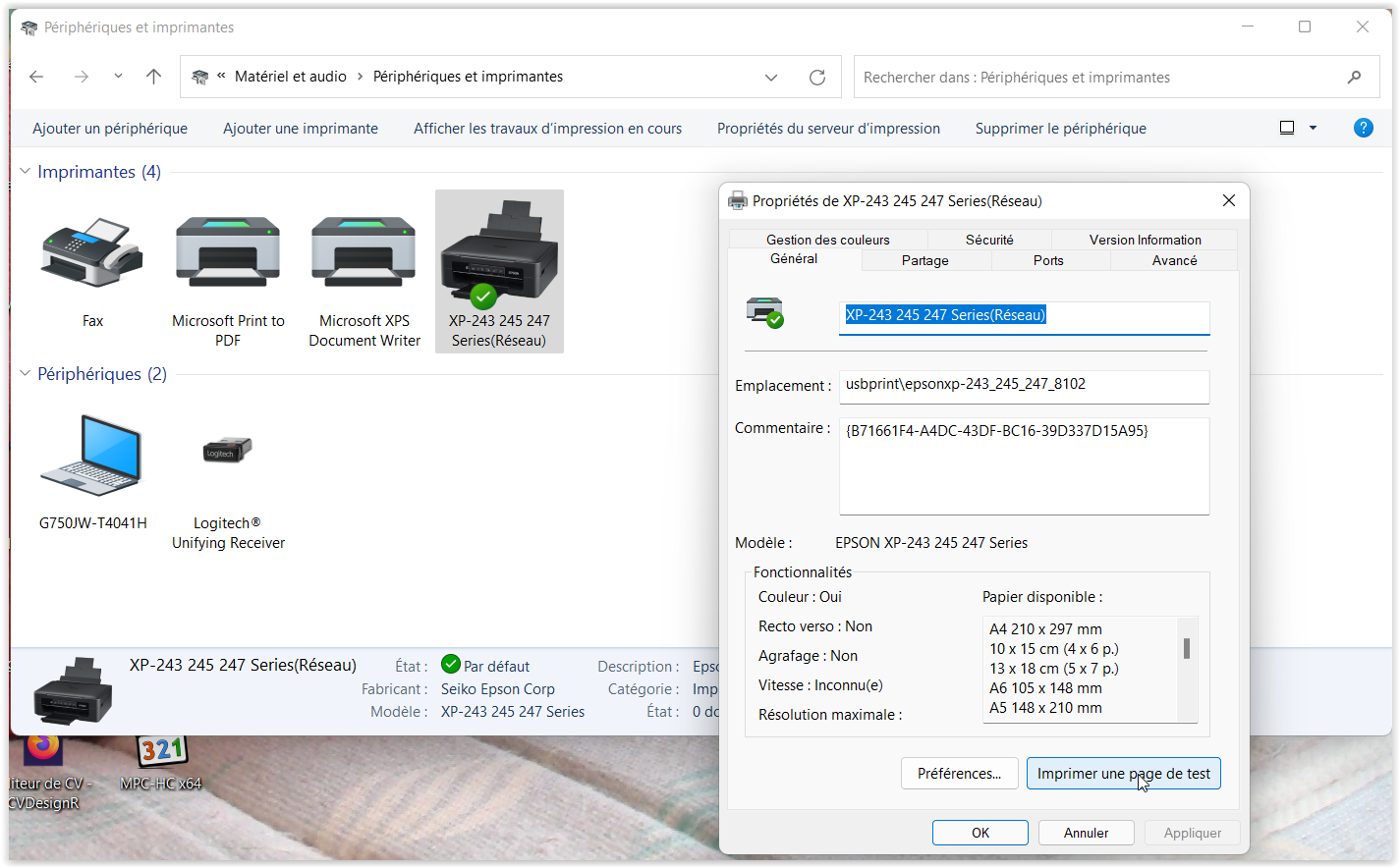Select the XP-243 245 247 Series(Réseau) printer
The image size is (1400, 868).
[499, 271]
